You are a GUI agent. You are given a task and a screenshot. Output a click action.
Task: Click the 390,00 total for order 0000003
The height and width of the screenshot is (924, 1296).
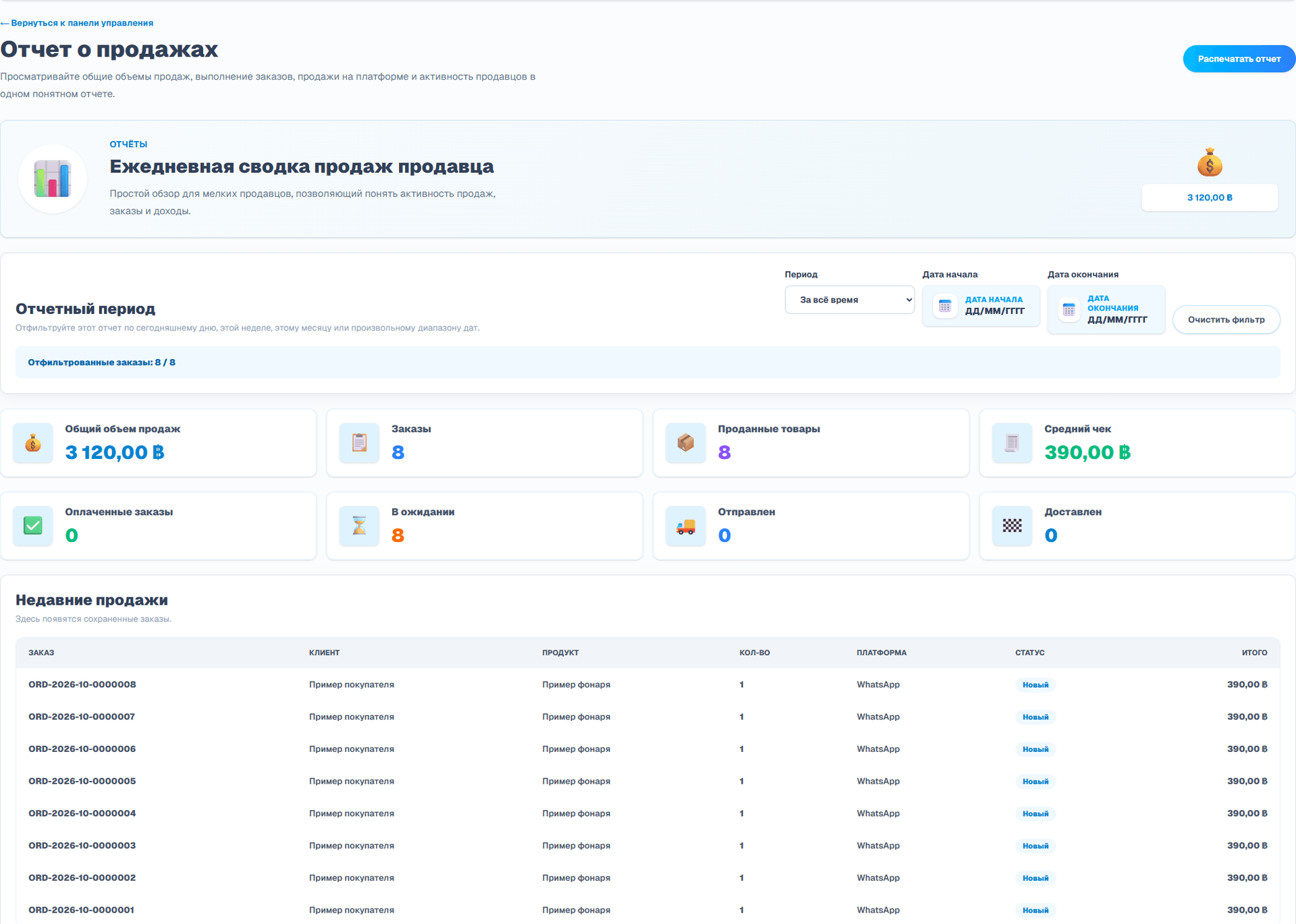click(x=1247, y=846)
